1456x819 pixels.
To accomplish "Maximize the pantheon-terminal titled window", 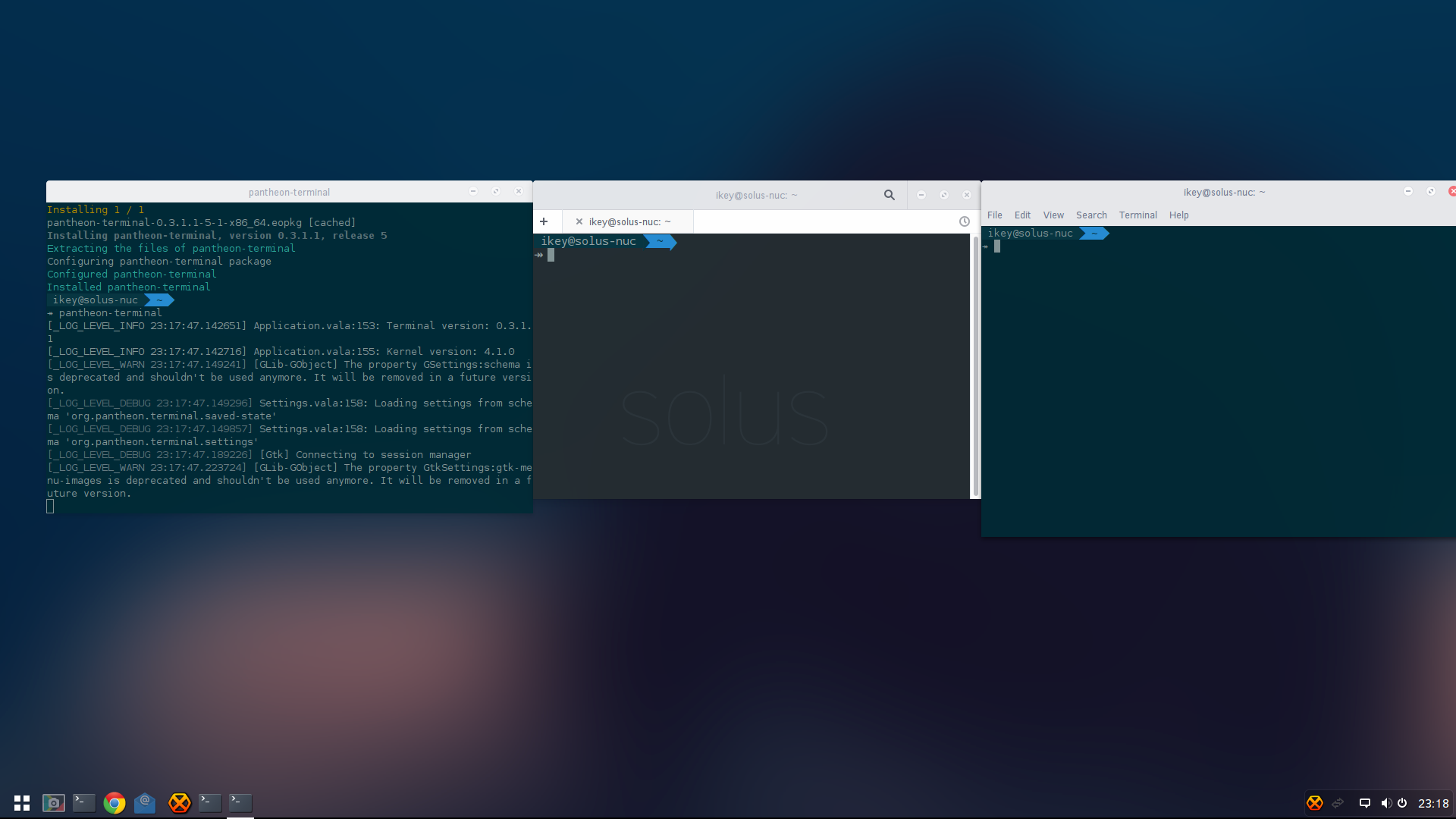I will pyautogui.click(x=496, y=191).
